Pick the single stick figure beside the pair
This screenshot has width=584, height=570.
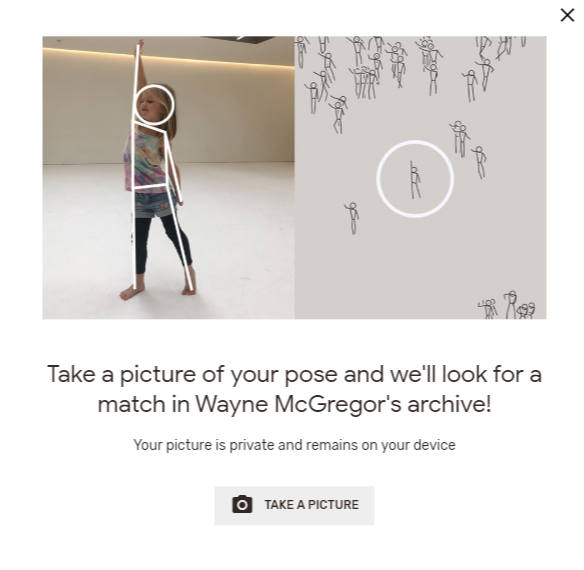click(480, 162)
